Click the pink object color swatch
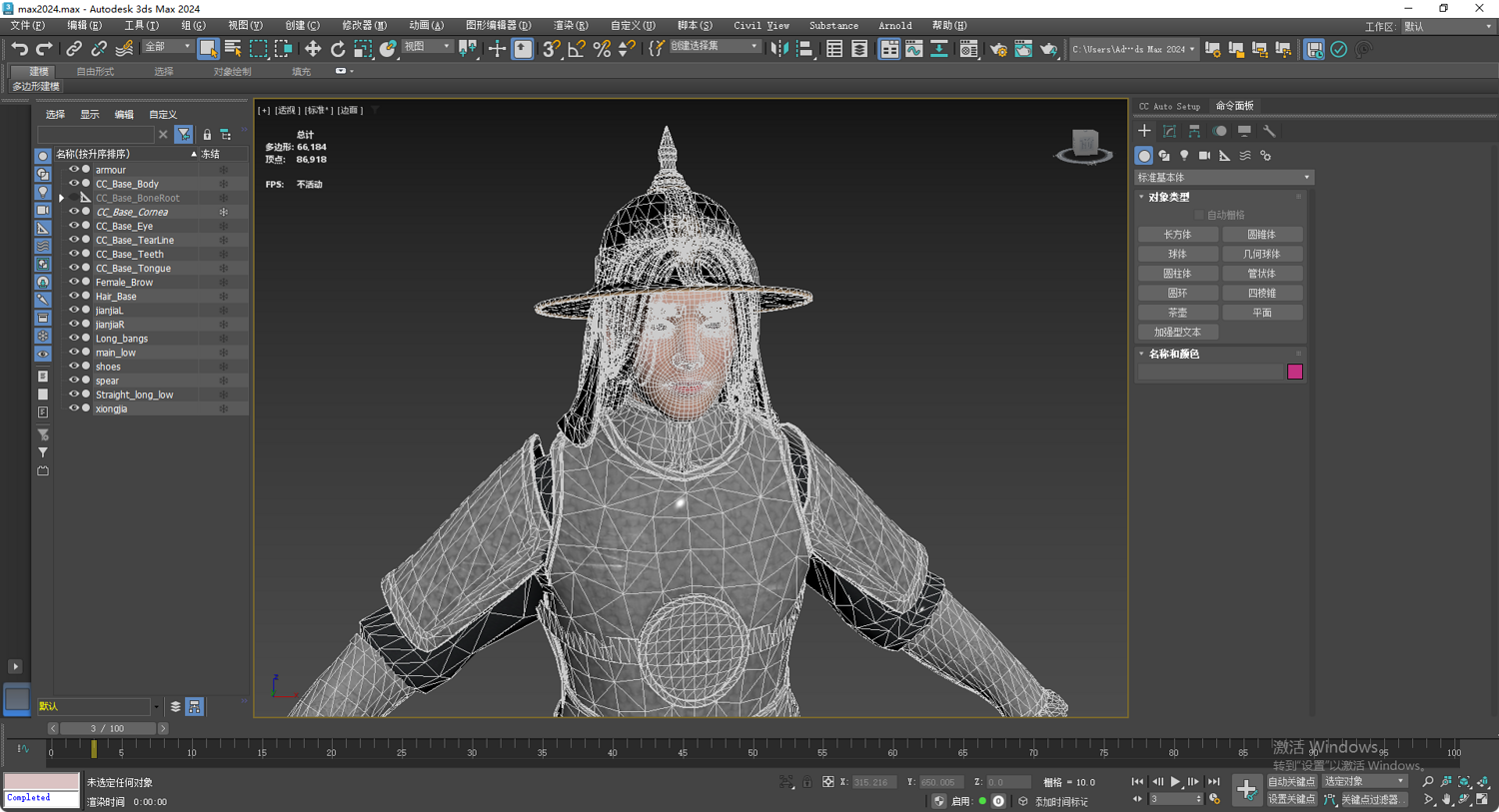Image resolution: width=1499 pixels, height=812 pixels. click(1294, 372)
